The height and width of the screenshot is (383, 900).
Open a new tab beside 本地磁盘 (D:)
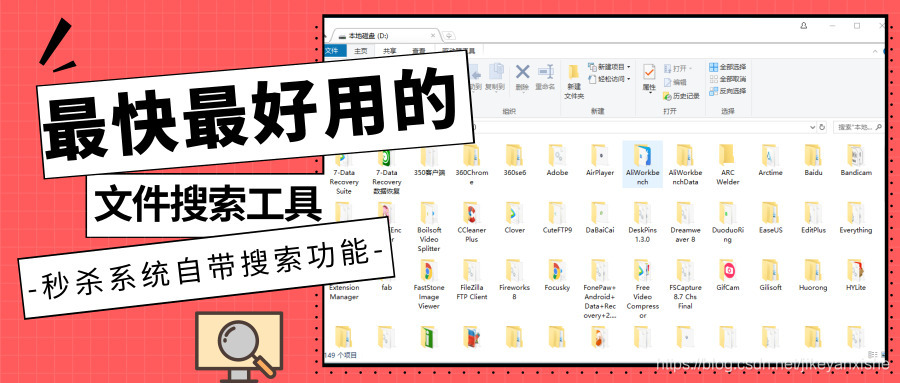tap(449, 36)
